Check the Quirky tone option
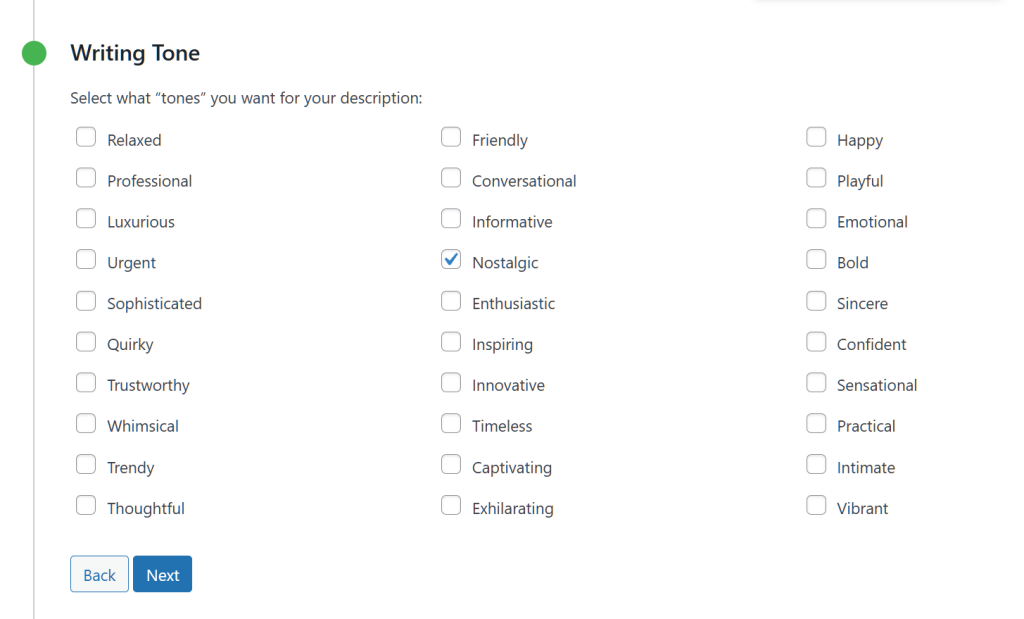The width and height of the screenshot is (1024, 619). [86, 342]
